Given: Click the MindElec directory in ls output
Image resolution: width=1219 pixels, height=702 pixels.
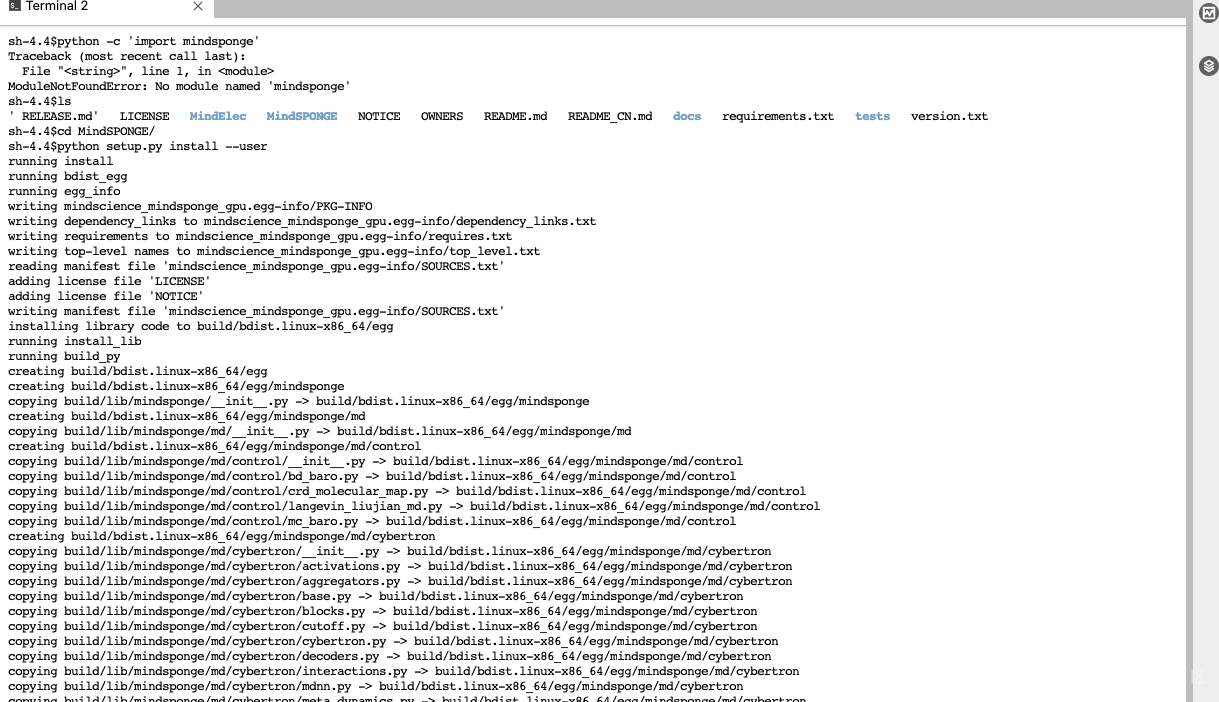Looking at the screenshot, I should click(218, 116).
